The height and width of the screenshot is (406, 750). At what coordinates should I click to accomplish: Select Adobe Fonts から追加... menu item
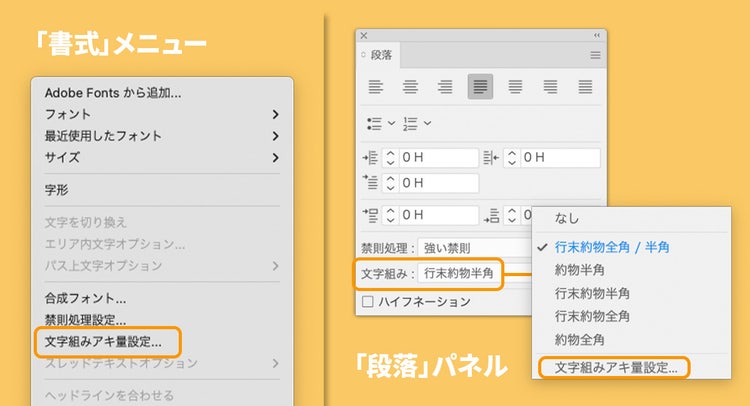click(162, 93)
